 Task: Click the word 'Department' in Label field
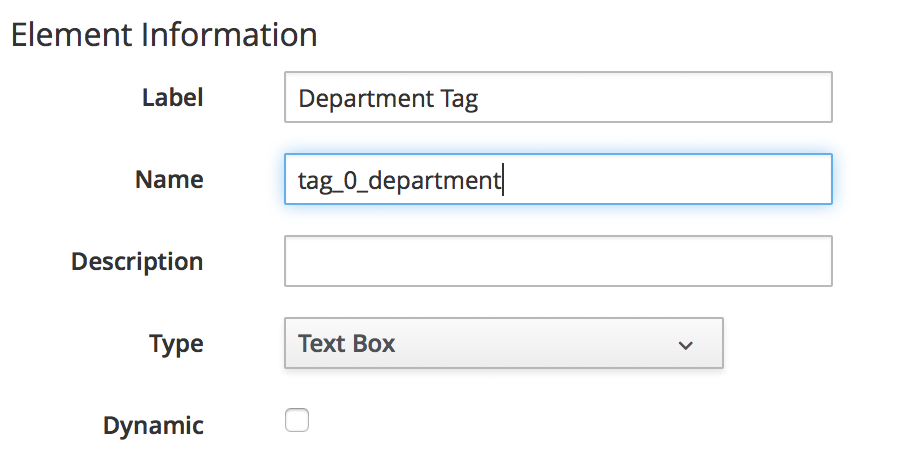click(365, 99)
